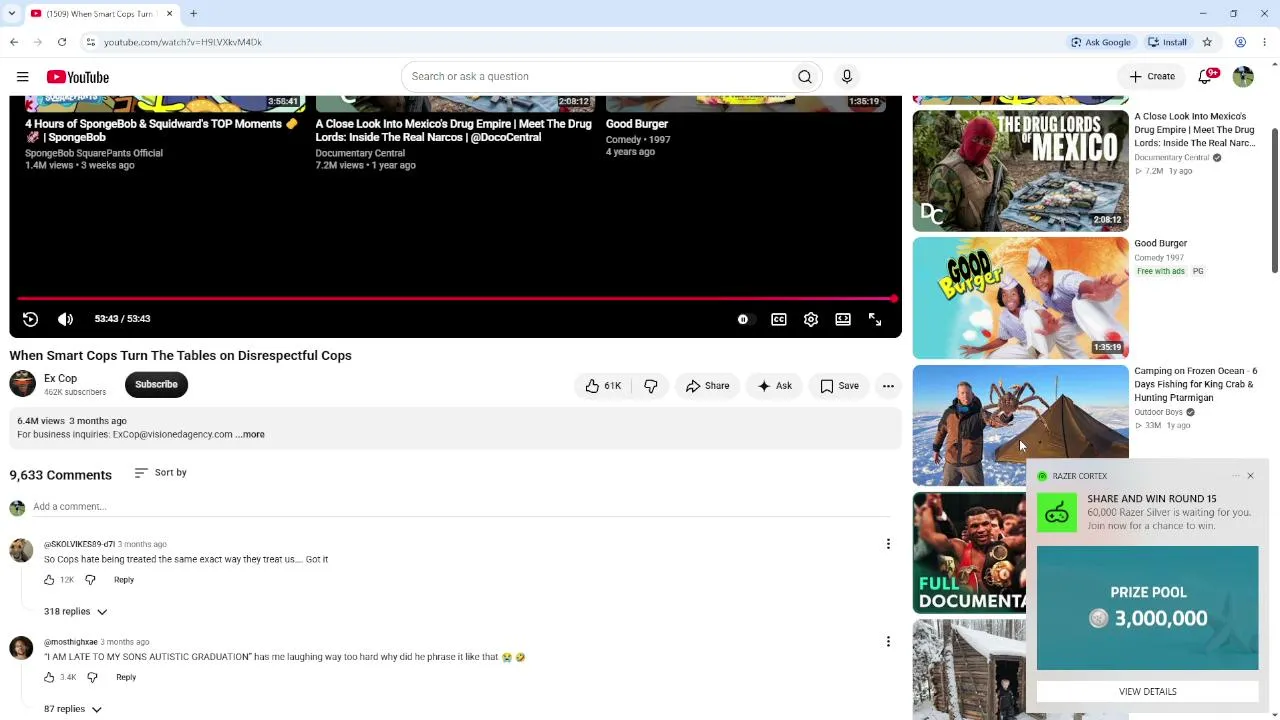Dislike the @SKOLVIKES89 comment

[x=90, y=580]
